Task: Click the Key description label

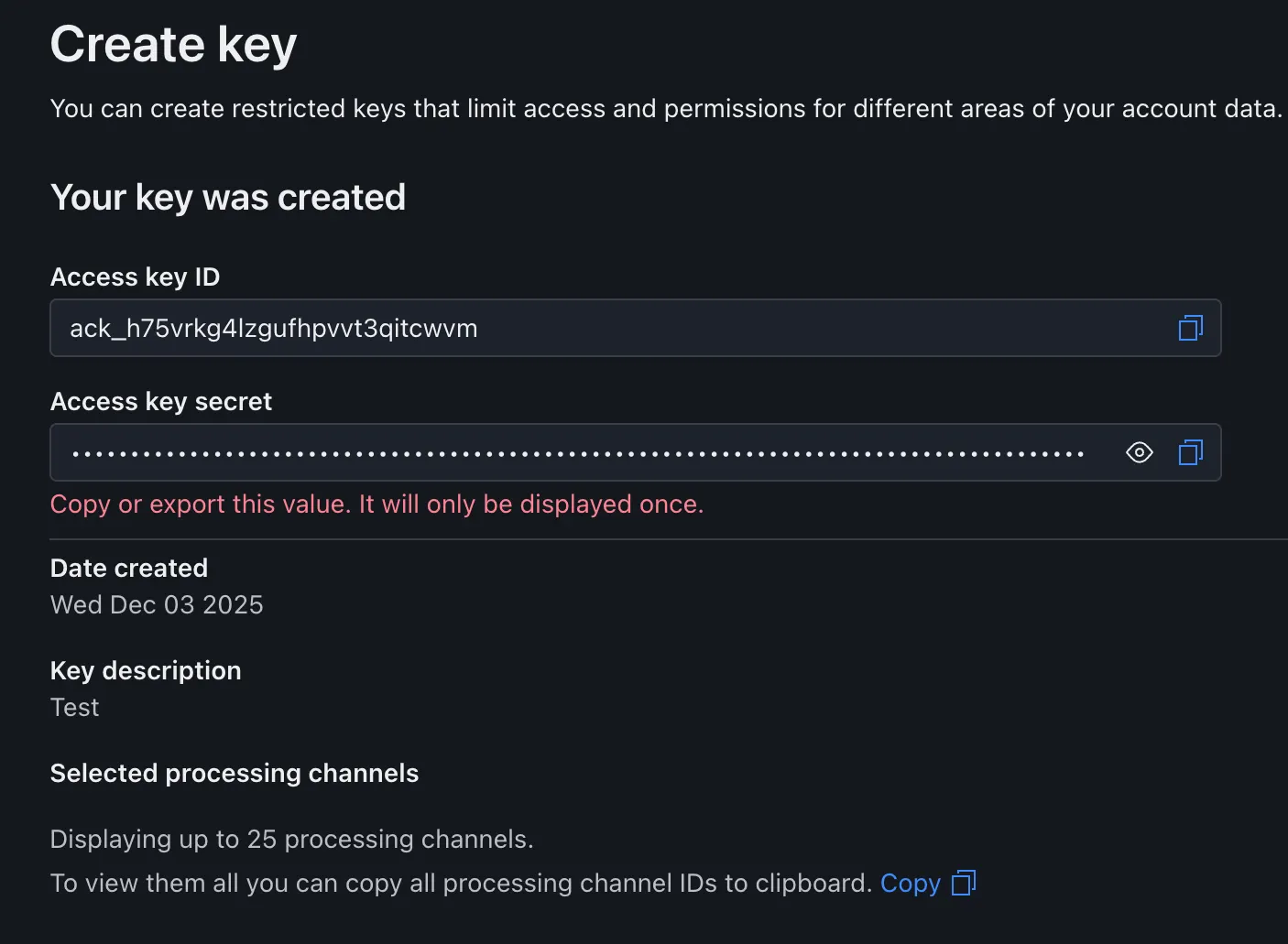Action: click(146, 670)
